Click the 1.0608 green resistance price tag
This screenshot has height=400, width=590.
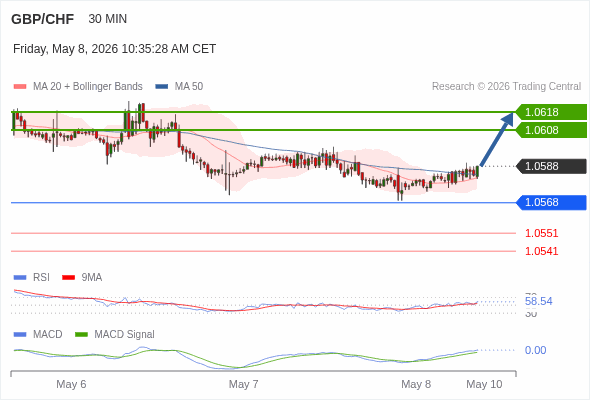coord(551,130)
